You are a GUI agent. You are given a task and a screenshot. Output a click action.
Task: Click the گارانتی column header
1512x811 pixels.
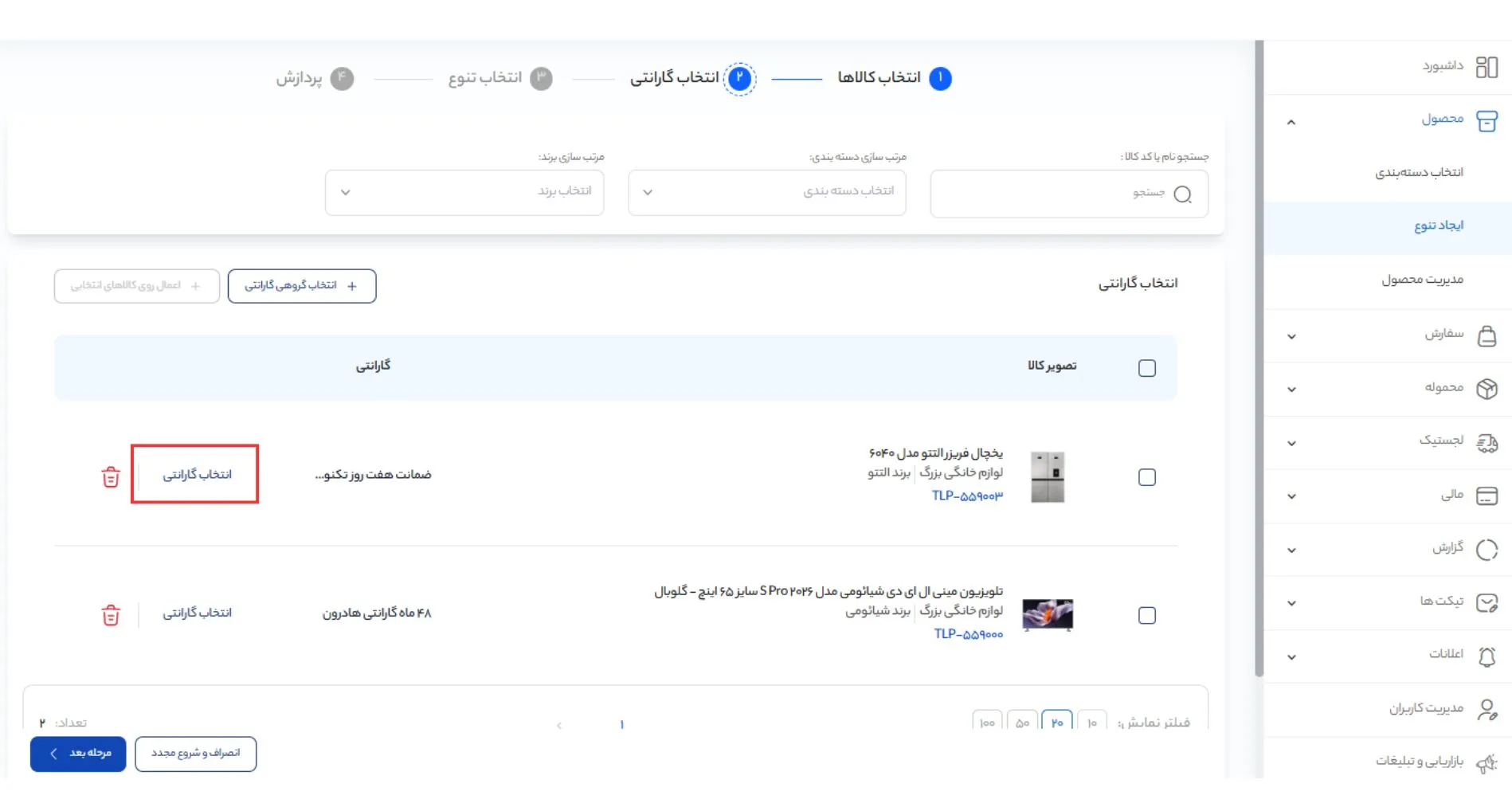click(373, 366)
